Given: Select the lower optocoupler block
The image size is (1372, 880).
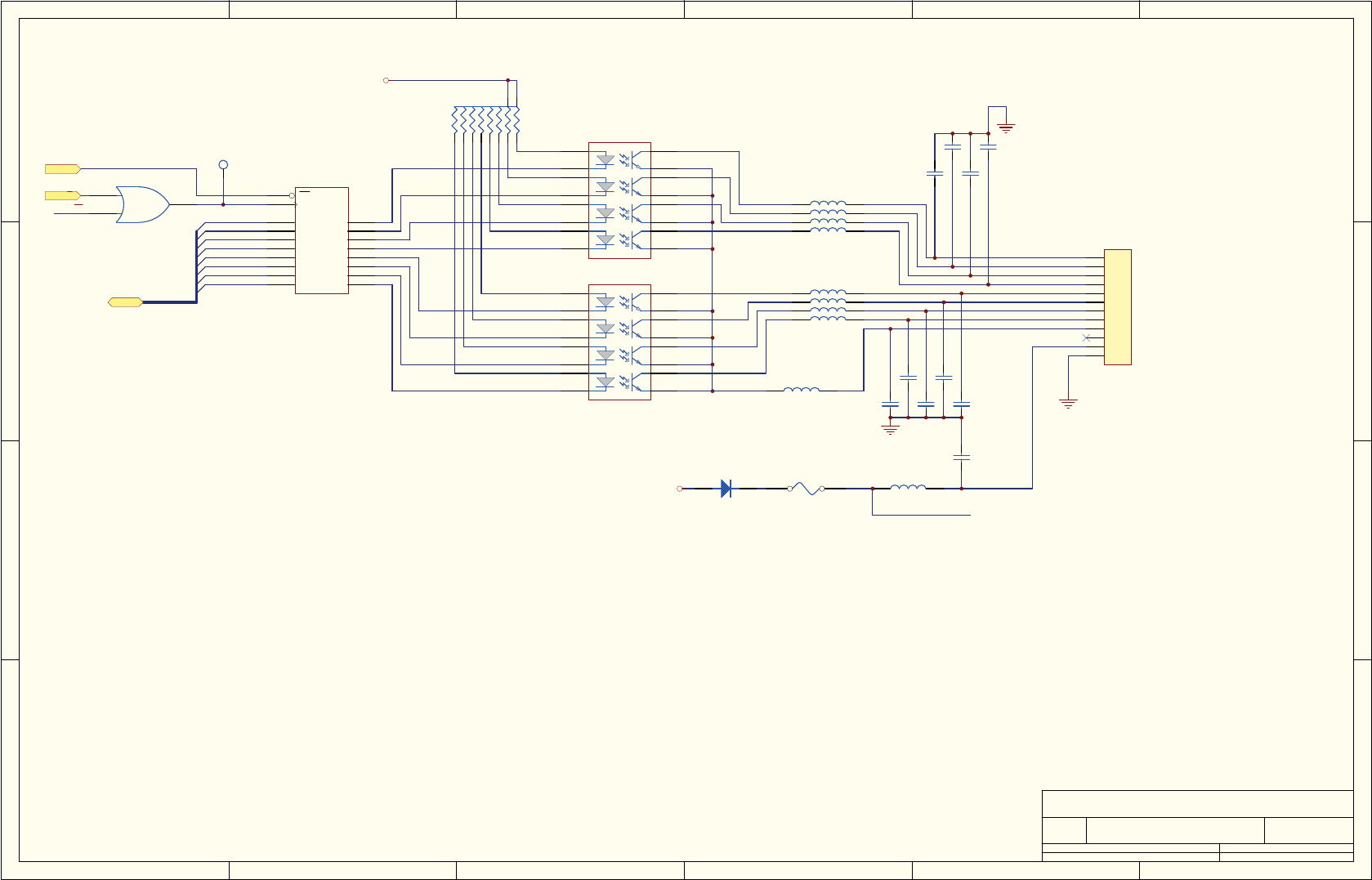Looking at the screenshot, I should tap(619, 342).
